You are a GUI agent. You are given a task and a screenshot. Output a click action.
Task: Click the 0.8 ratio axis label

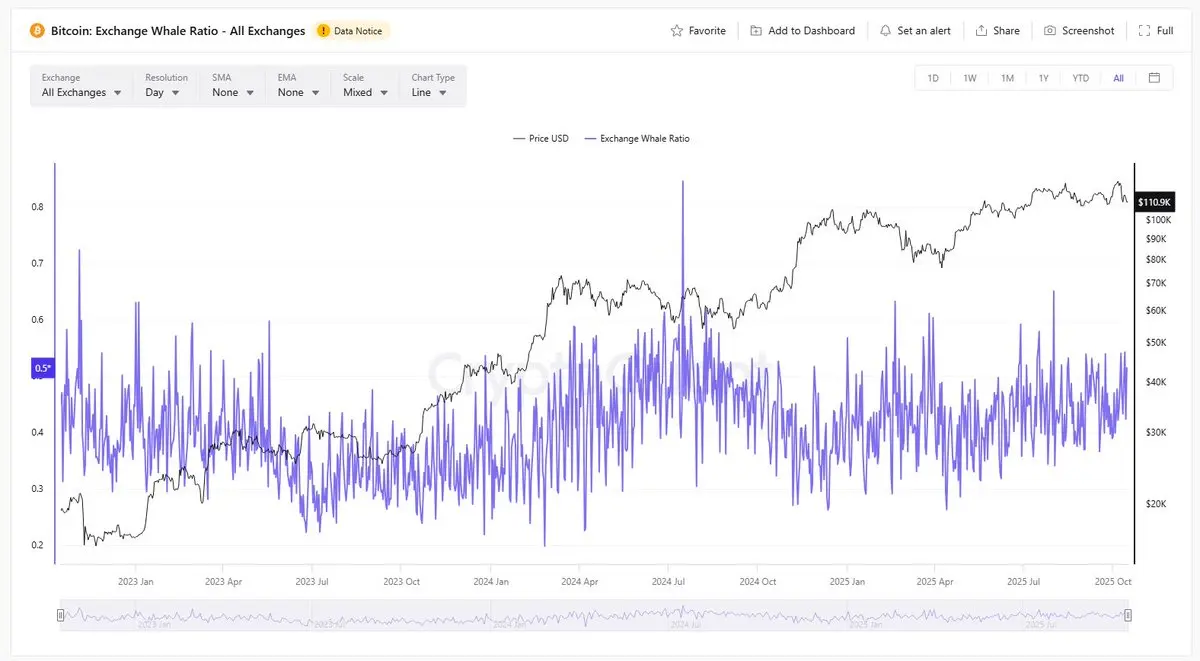click(x=37, y=207)
